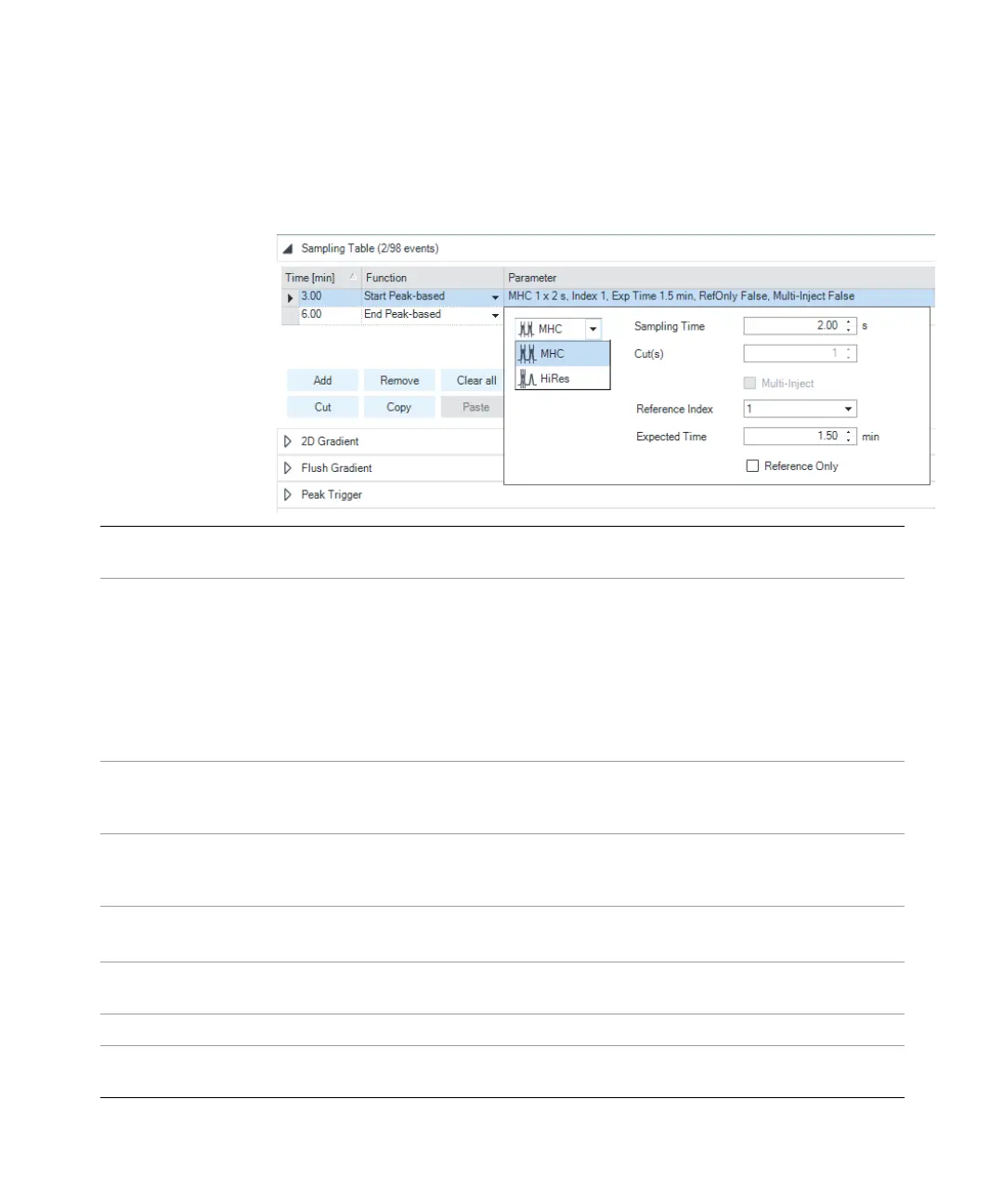Viewport: 1003px width, 1204px height.
Task: Click the Parameter column header
Action: point(719,278)
